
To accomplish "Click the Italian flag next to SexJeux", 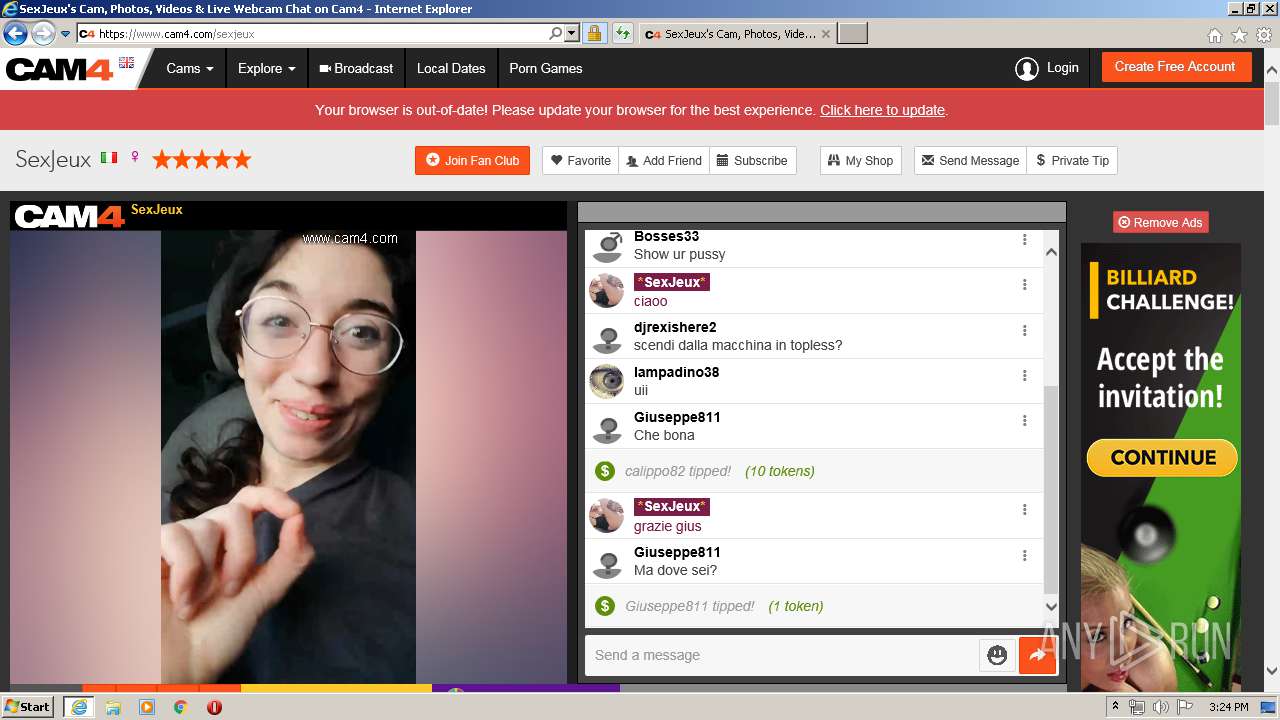I will pyautogui.click(x=109, y=158).
